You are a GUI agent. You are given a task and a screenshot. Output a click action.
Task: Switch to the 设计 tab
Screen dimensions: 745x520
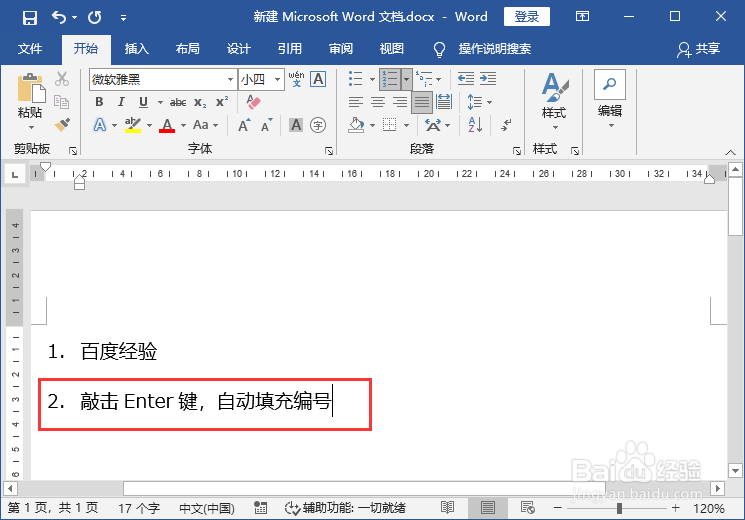239,48
